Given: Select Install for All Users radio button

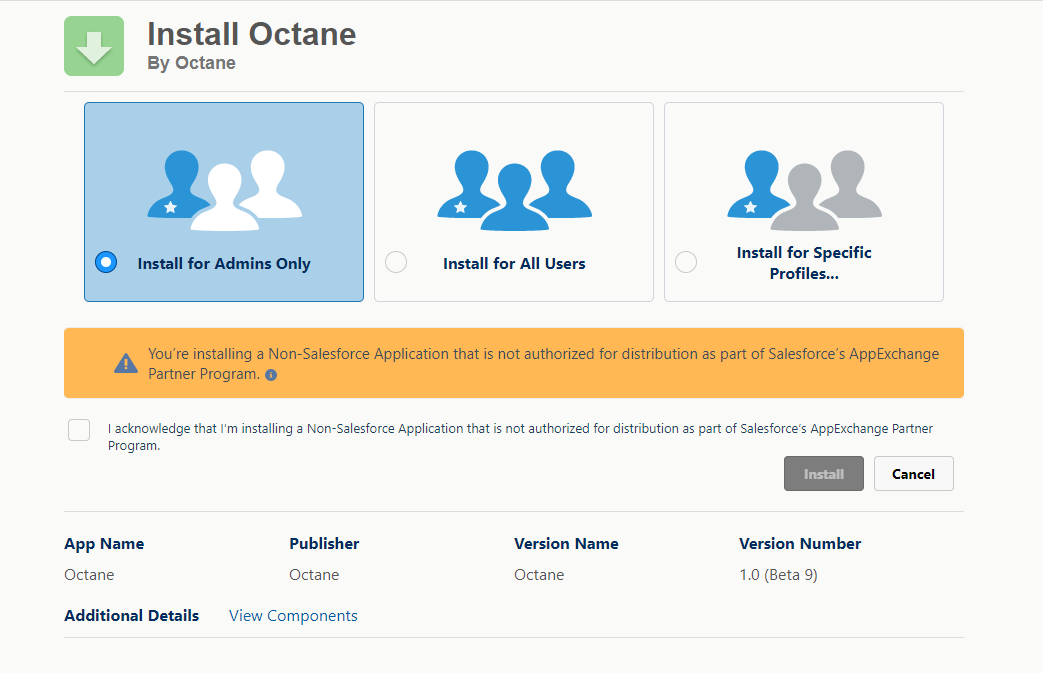Looking at the screenshot, I should coord(396,262).
